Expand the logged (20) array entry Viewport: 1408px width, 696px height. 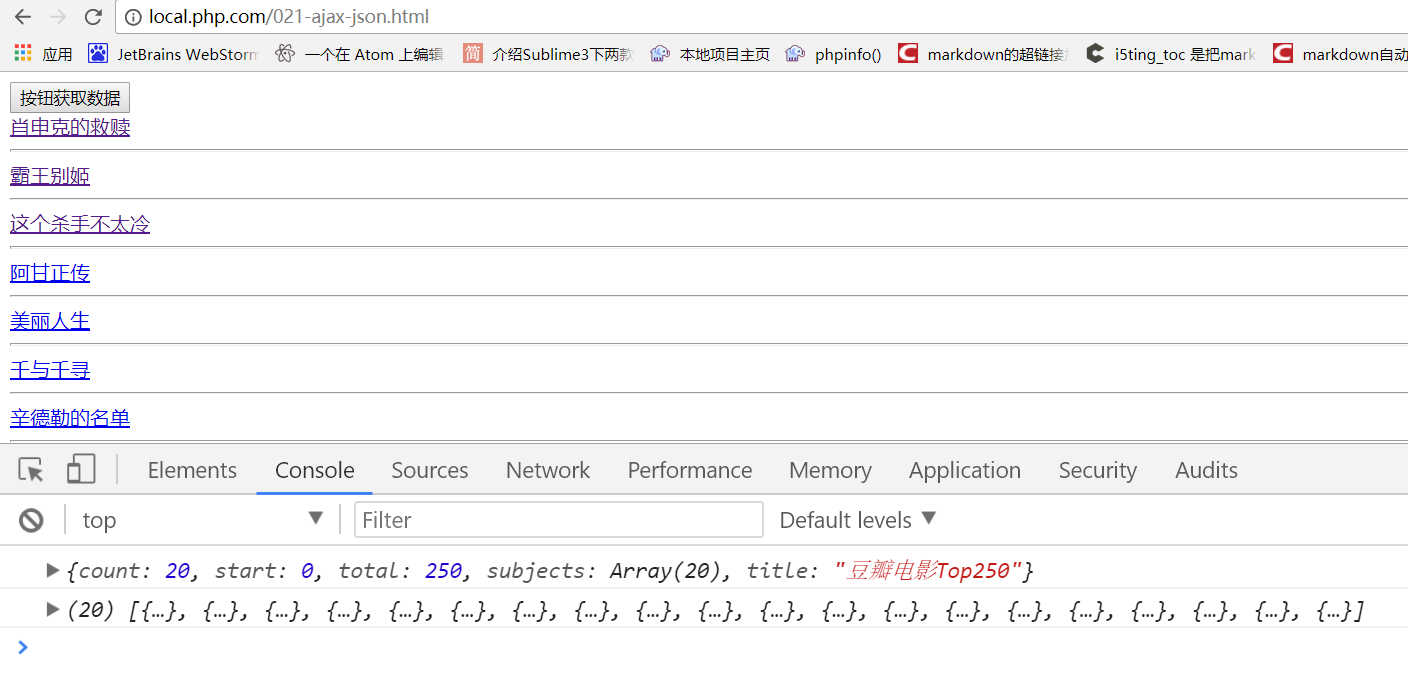pos(53,610)
